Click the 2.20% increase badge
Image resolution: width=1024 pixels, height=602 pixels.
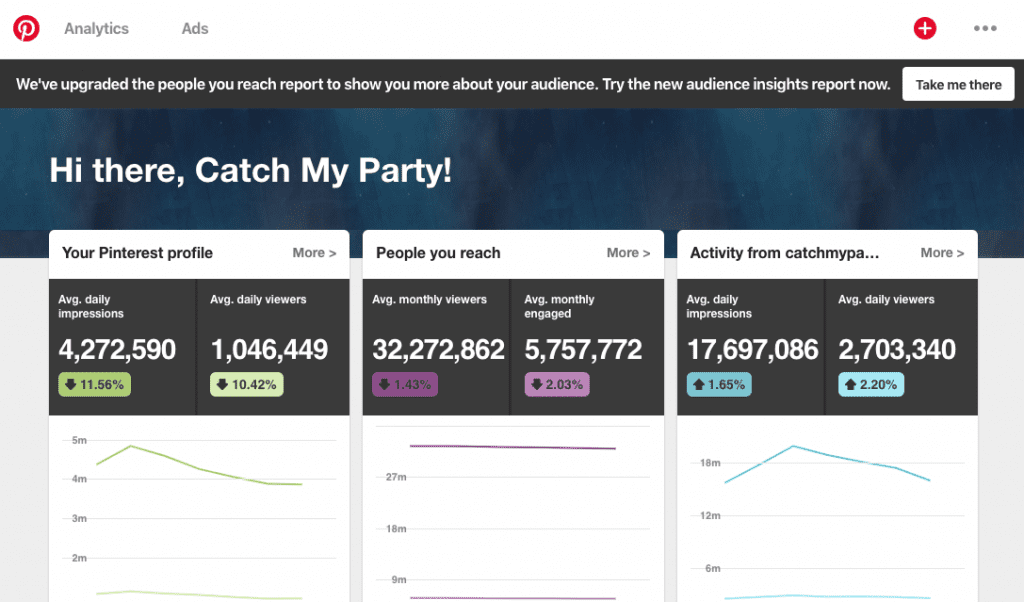pos(870,384)
